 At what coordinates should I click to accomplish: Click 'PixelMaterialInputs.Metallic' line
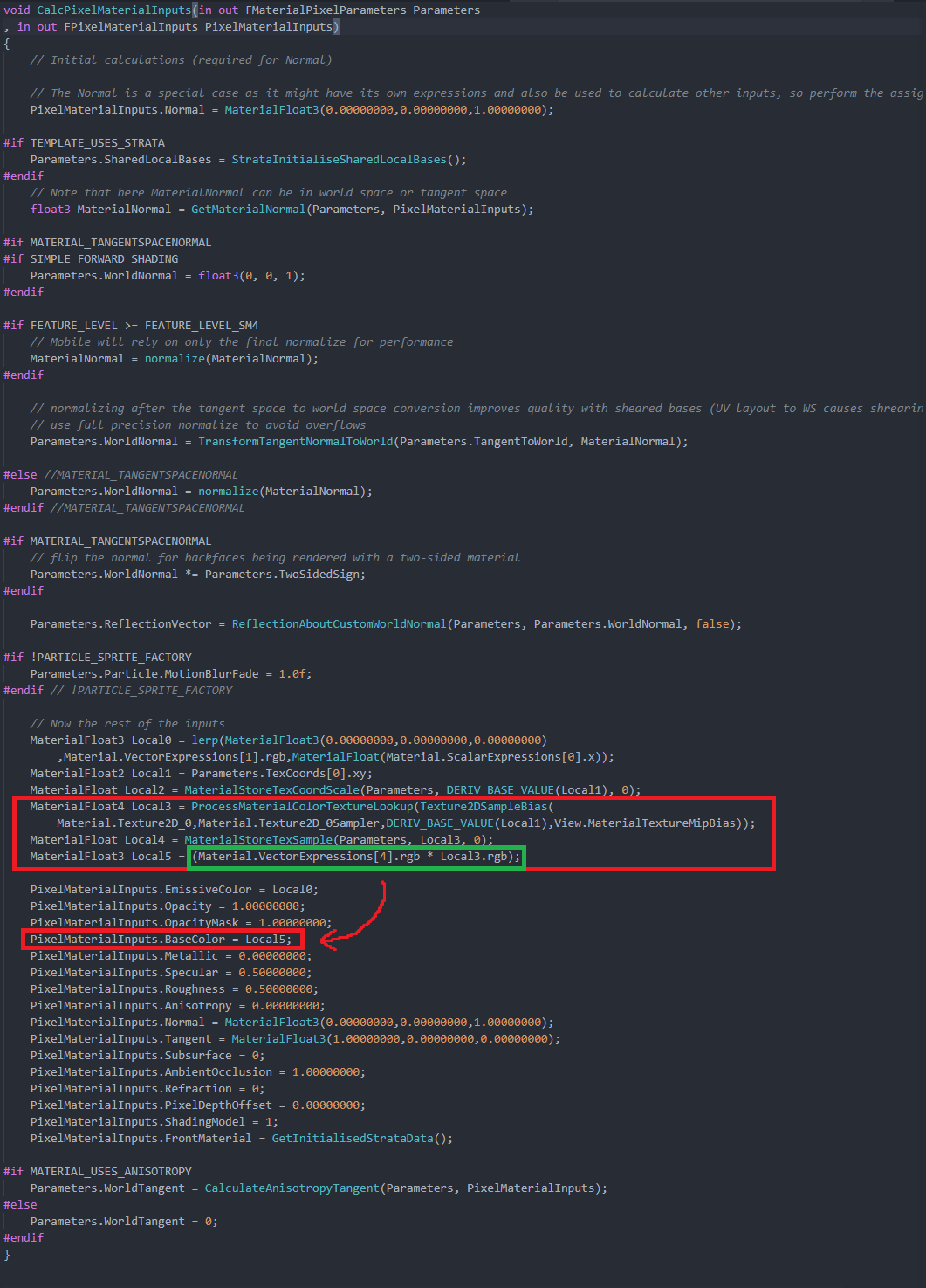point(171,955)
